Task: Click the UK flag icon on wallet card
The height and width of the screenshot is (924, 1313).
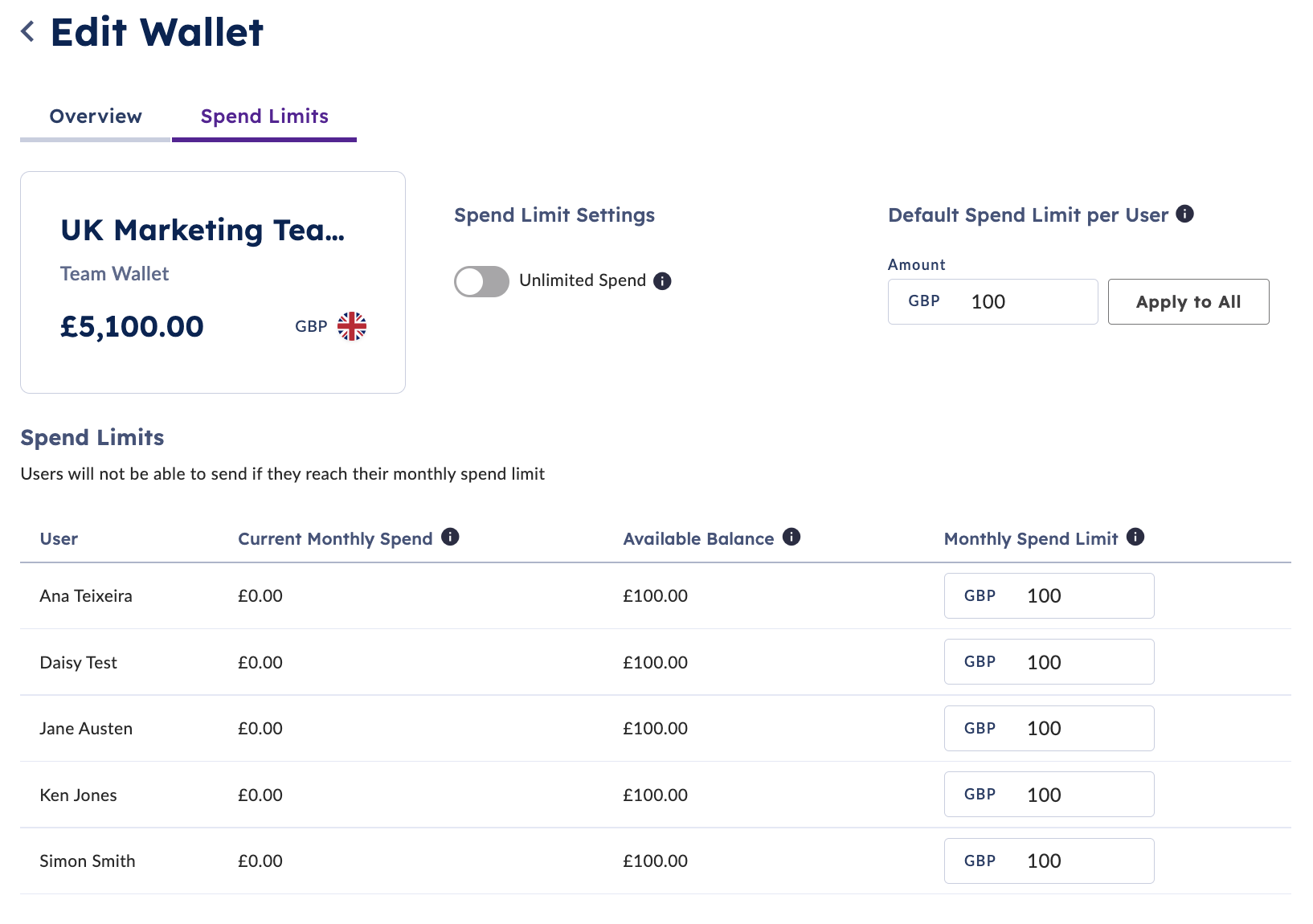Action: [x=352, y=326]
